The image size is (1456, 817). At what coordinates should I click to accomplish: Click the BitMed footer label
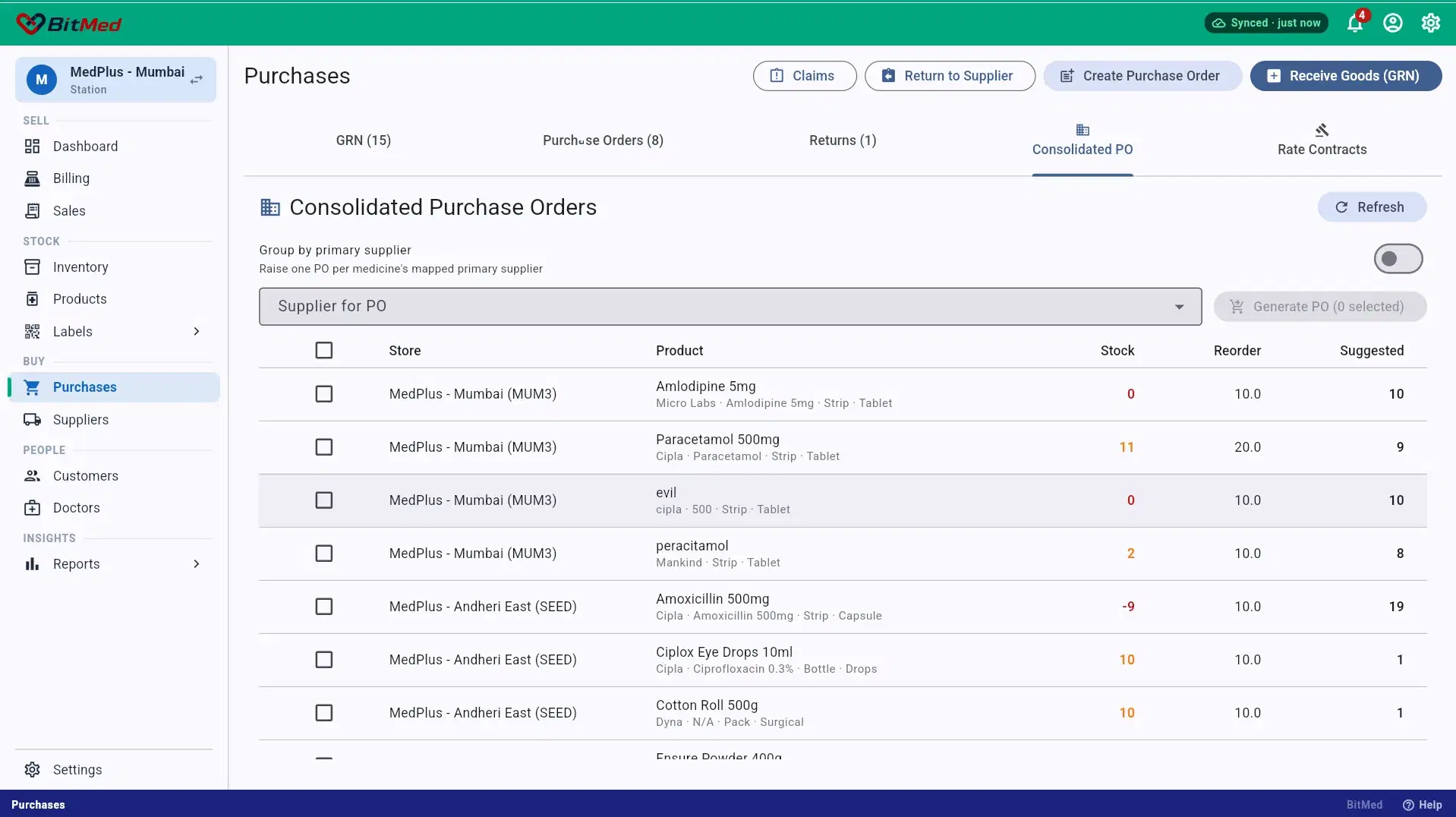(1364, 805)
